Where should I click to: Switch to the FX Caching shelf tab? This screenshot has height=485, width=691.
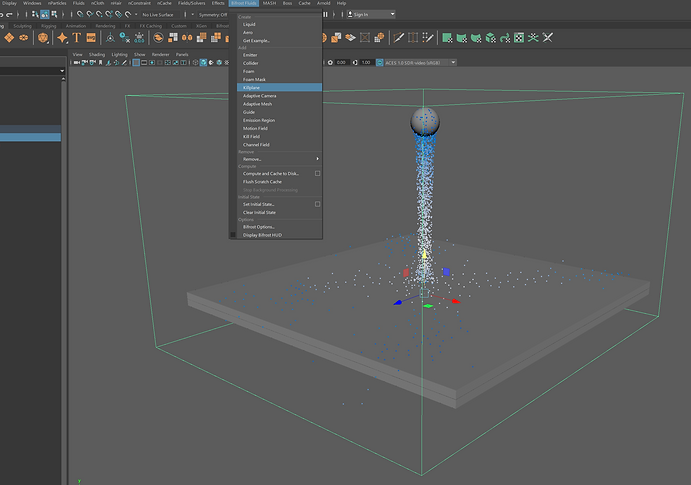[151, 26]
